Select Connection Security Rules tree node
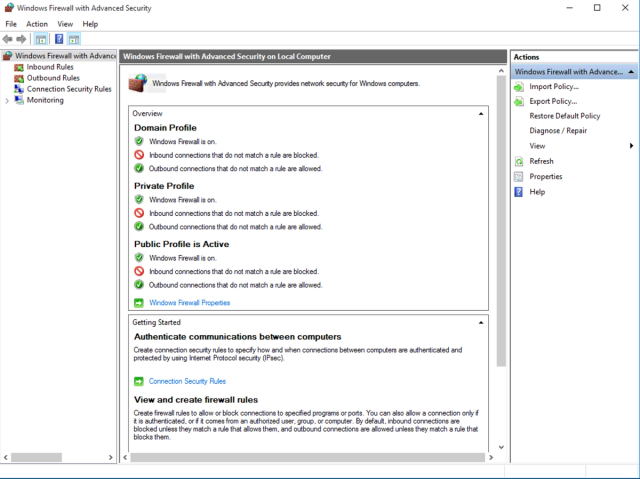 pyautogui.click(x=69, y=89)
